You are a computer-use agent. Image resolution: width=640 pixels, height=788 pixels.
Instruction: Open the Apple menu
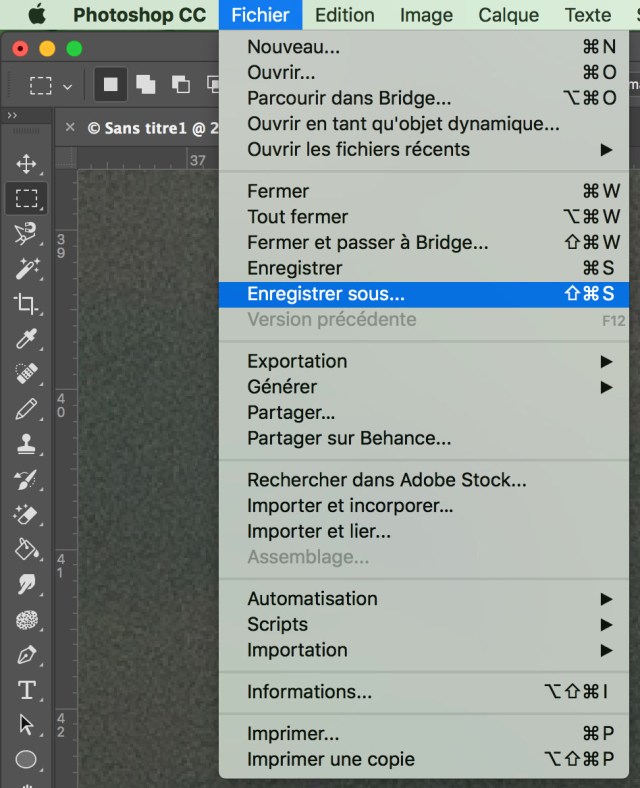click(x=37, y=15)
